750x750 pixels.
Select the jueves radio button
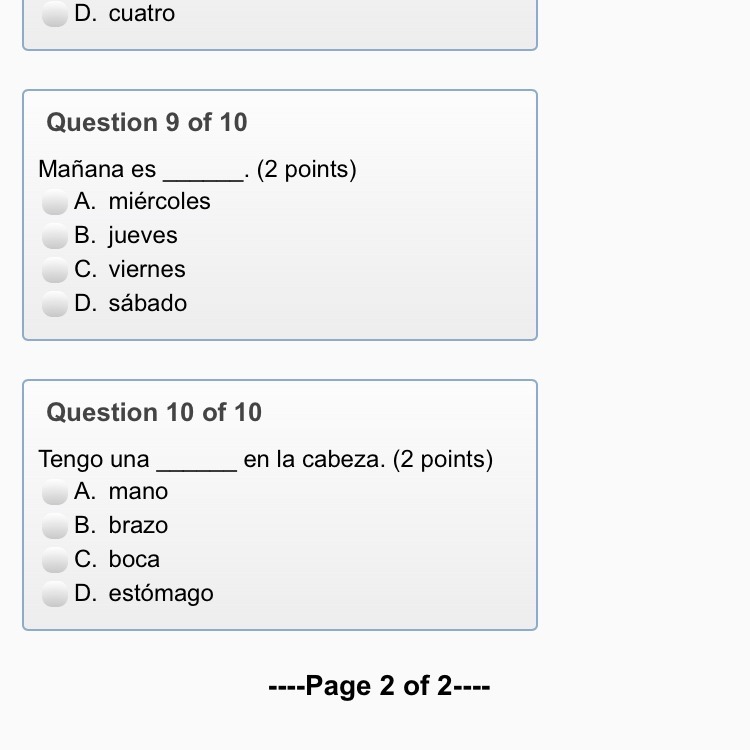[x=55, y=236]
